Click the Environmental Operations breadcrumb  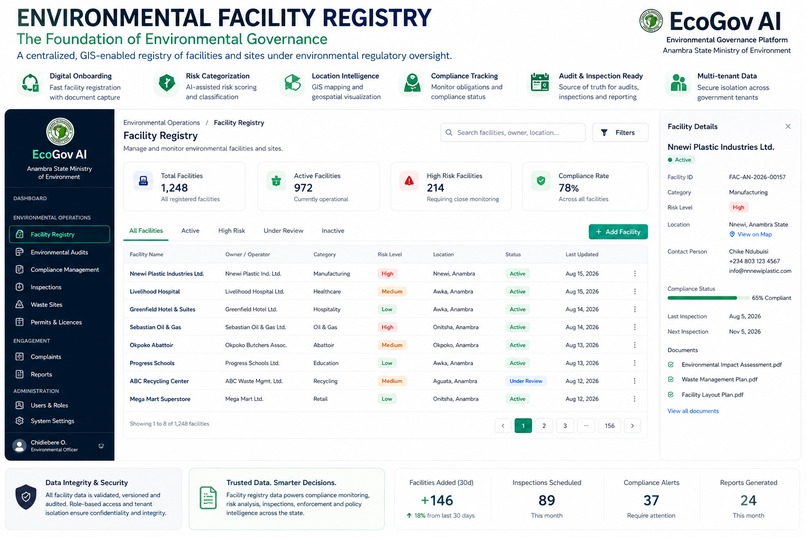(161, 123)
